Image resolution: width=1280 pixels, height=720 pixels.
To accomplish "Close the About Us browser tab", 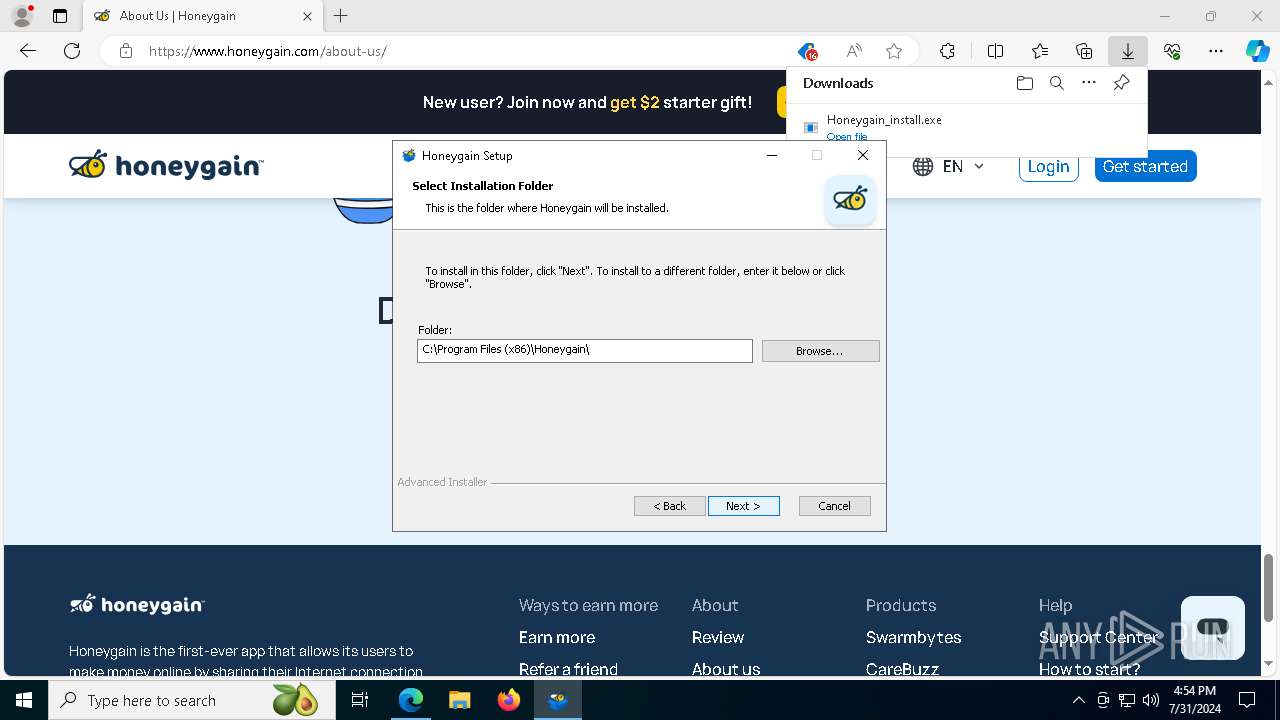I will click(x=307, y=16).
